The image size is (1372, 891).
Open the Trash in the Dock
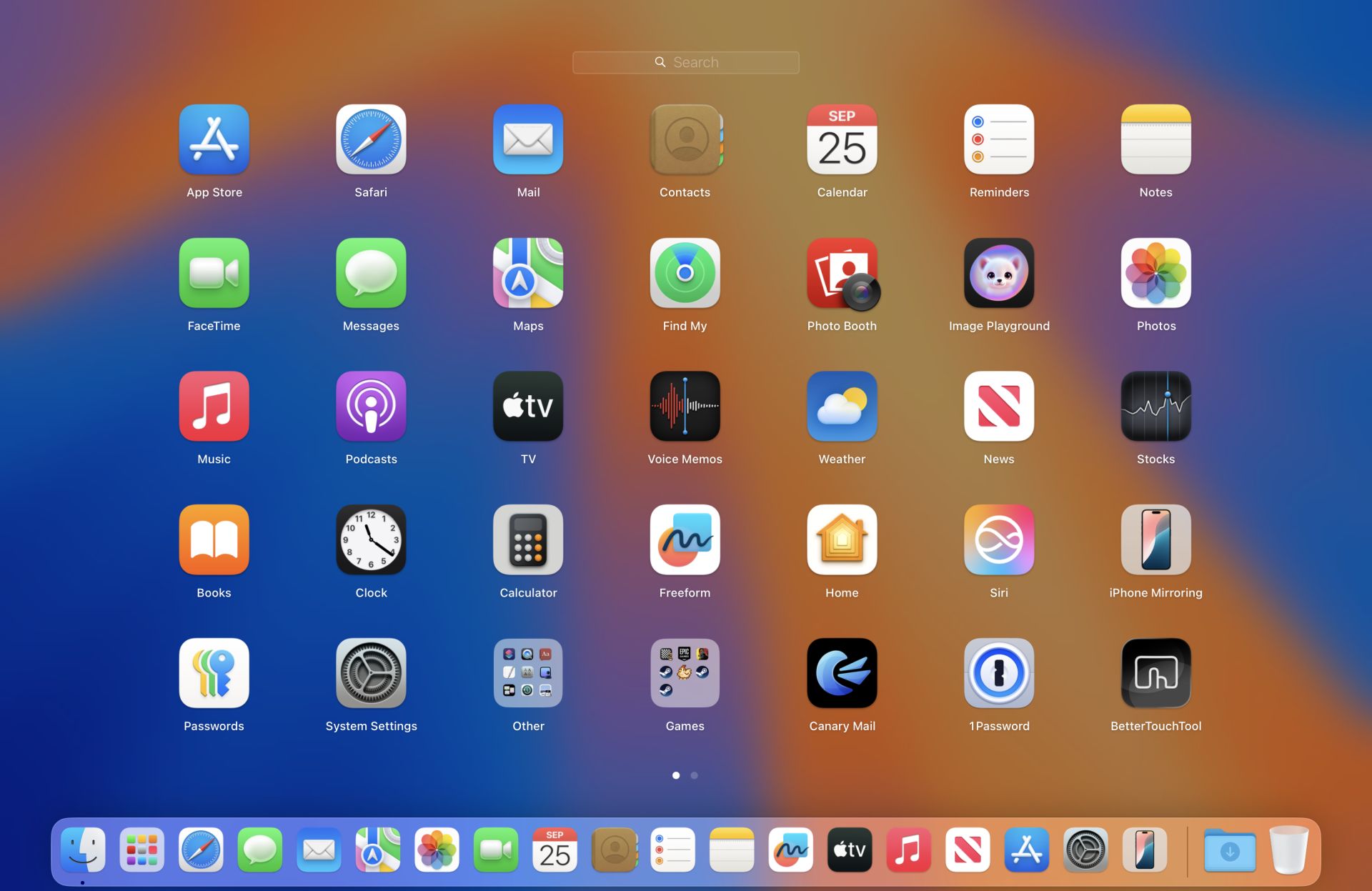point(1288,850)
